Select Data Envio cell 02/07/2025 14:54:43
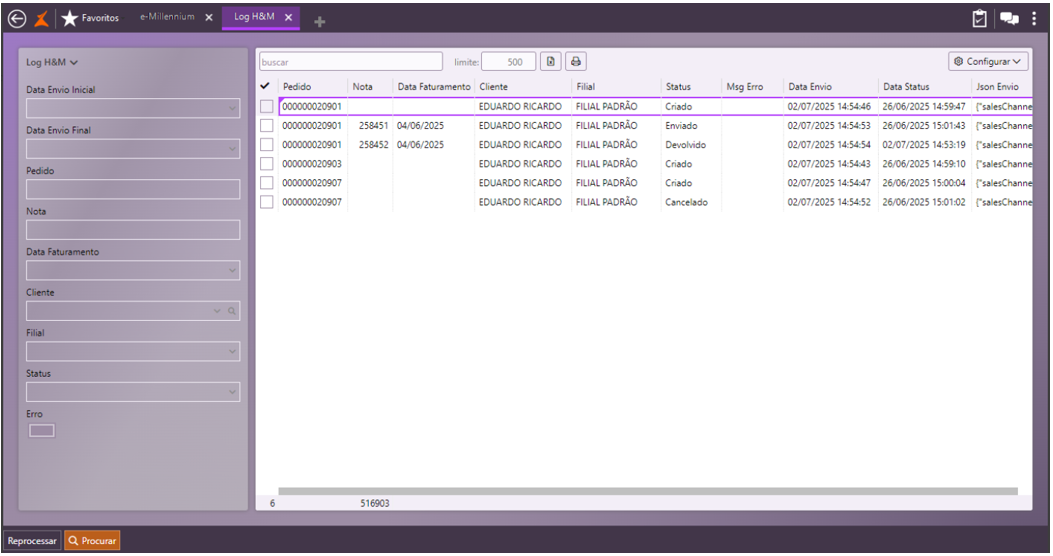 pos(829,164)
